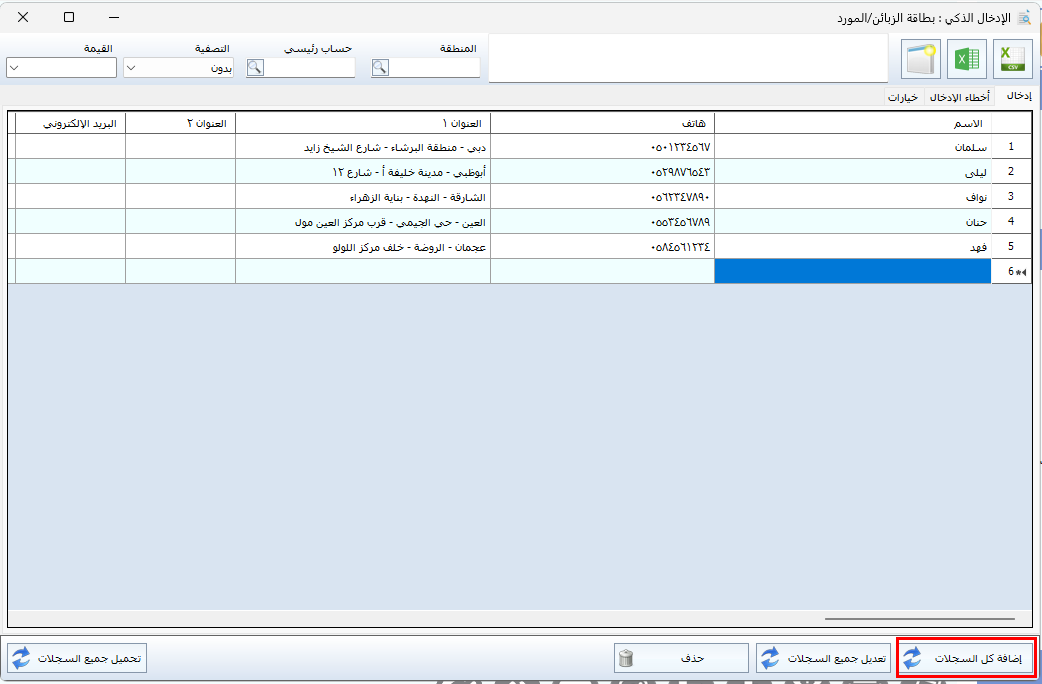Click the البريد الإلكتروني column header

point(70,123)
